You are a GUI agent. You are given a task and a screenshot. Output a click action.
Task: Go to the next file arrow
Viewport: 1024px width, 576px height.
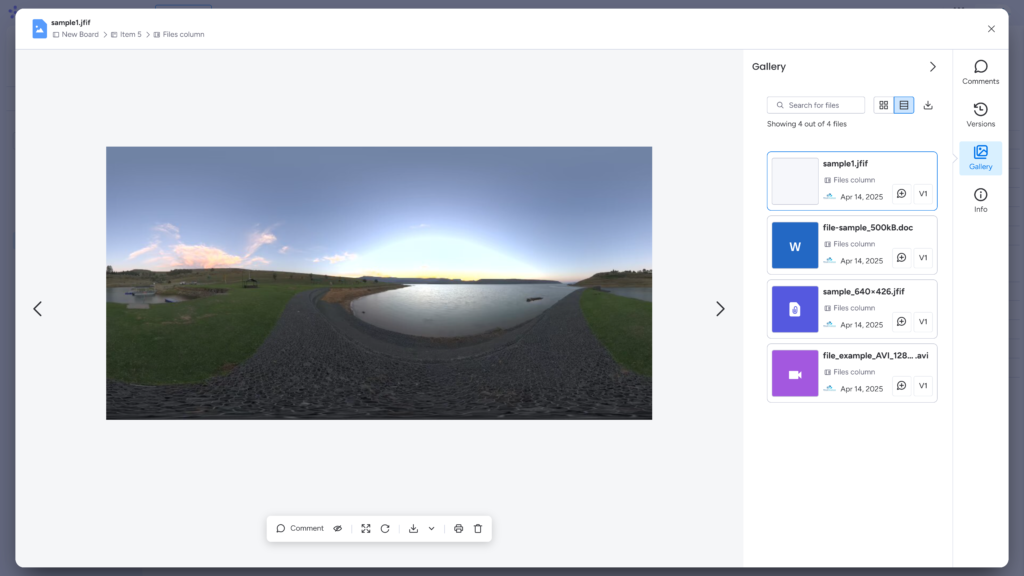720,309
